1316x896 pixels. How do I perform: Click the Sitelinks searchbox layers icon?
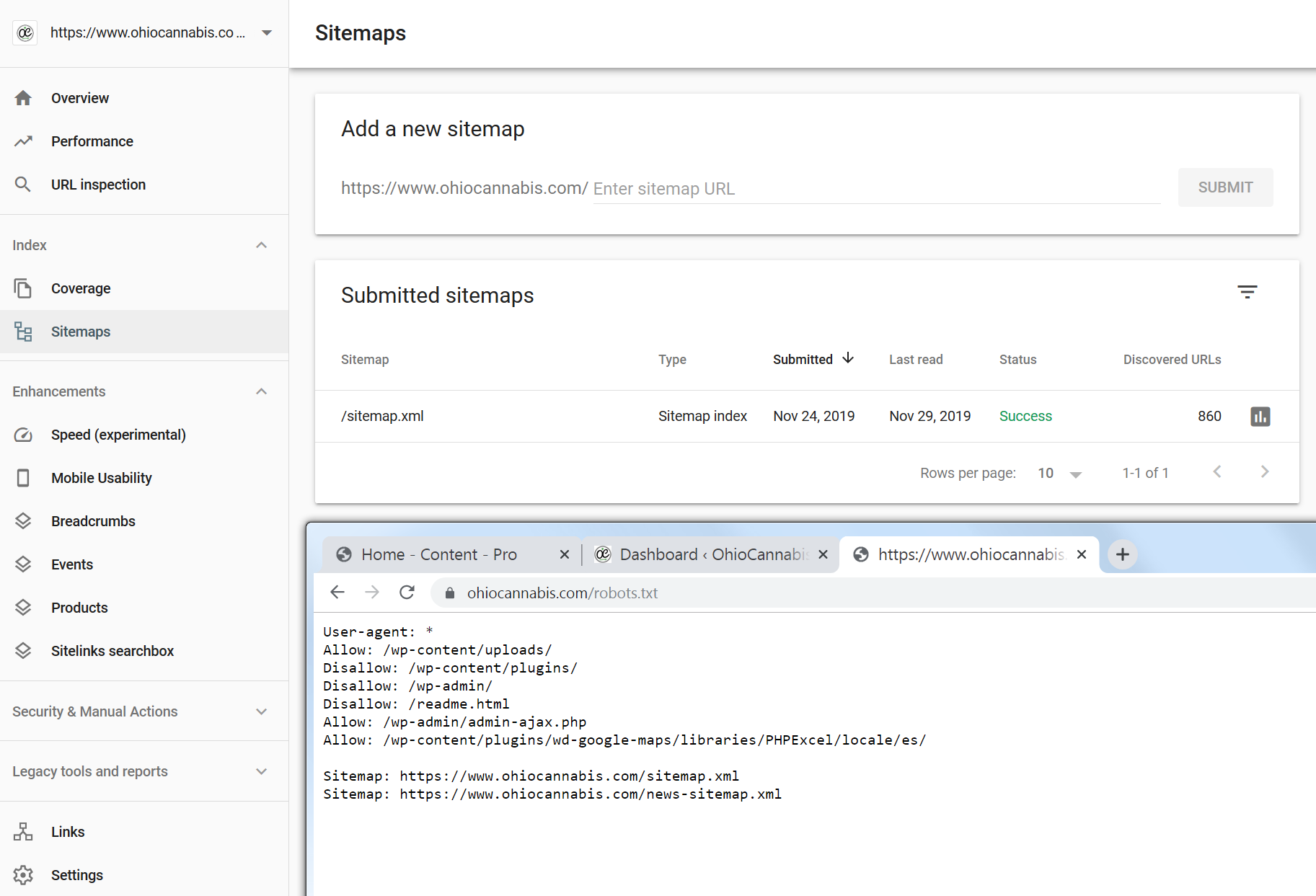[23, 651]
